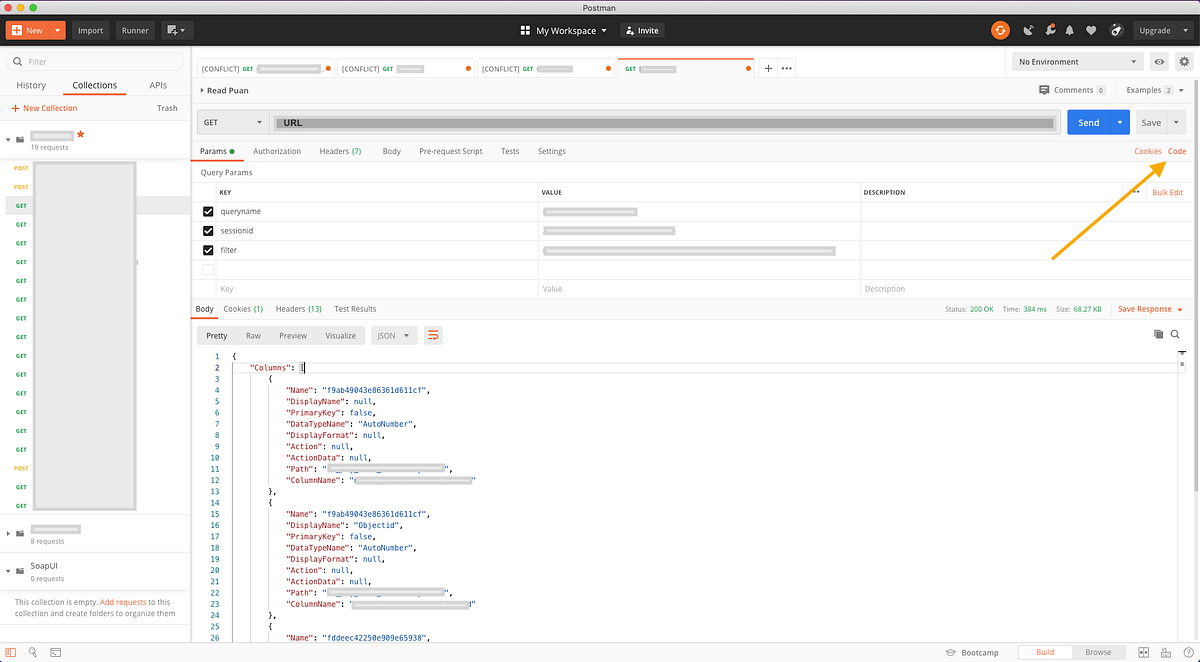Switch to the APIs sidebar tab
The width and height of the screenshot is (1200, 662).
point(158,85)
